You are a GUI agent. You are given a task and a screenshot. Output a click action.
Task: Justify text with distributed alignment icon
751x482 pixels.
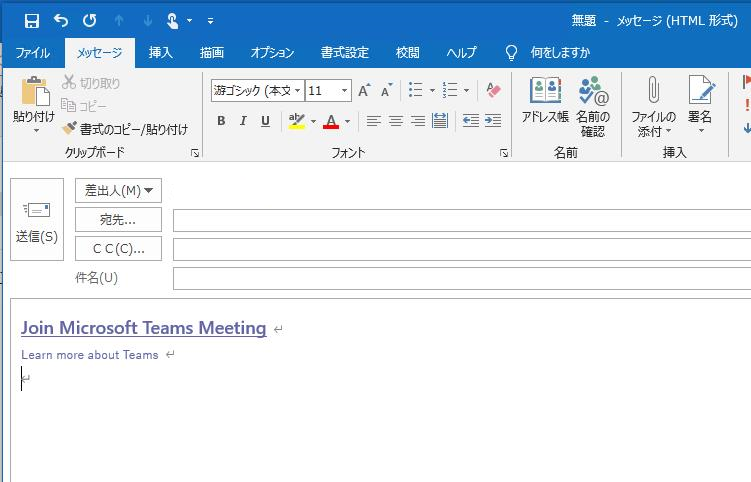440,121
